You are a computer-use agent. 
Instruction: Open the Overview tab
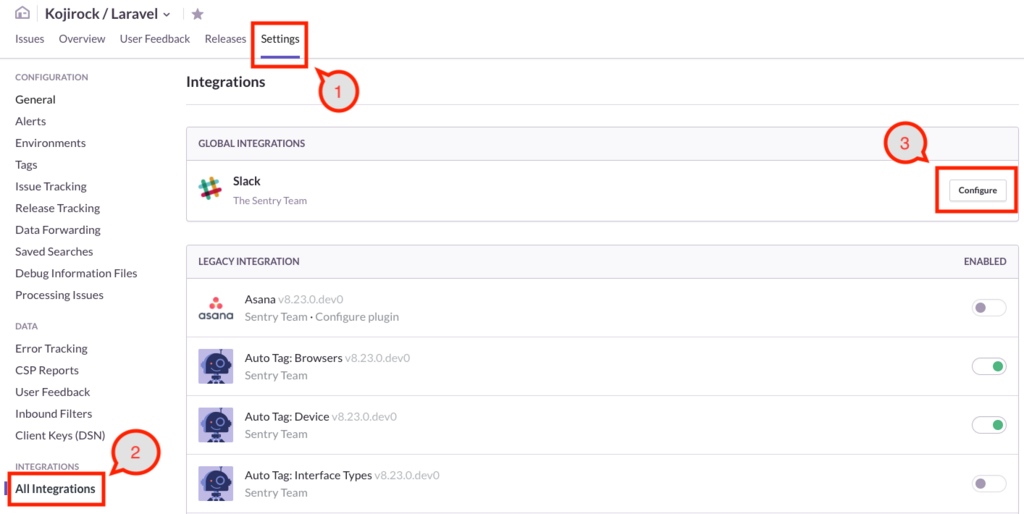[x=82, y=39]
